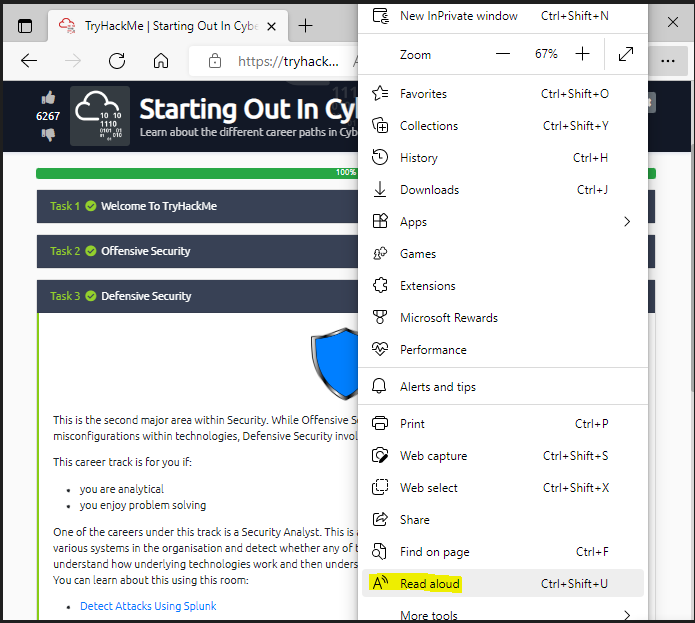Image resolution: width=695 pixels, height=623 pixels.
Task: Click the Collections icon
Action: [x=380, y=125]
